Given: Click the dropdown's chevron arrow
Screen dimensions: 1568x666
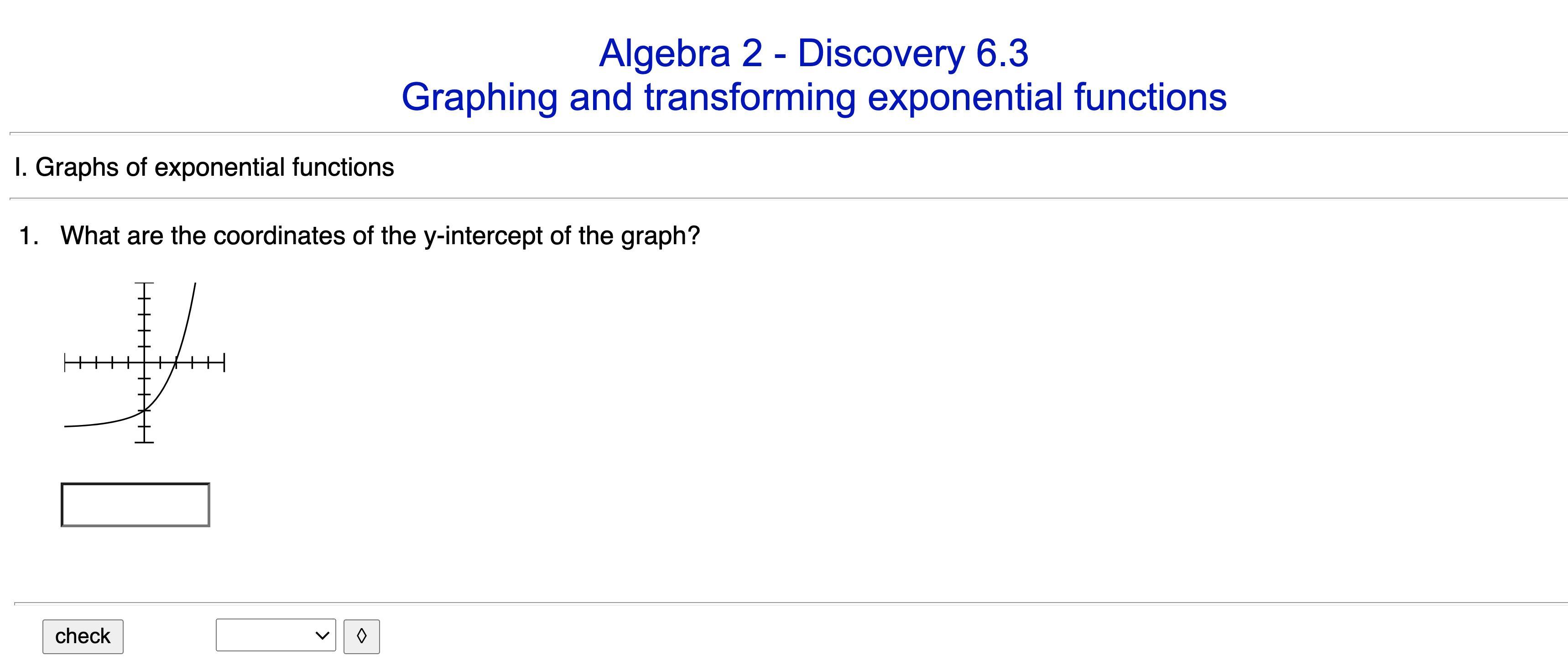Looking at the screenshot, I should (323, 635).
